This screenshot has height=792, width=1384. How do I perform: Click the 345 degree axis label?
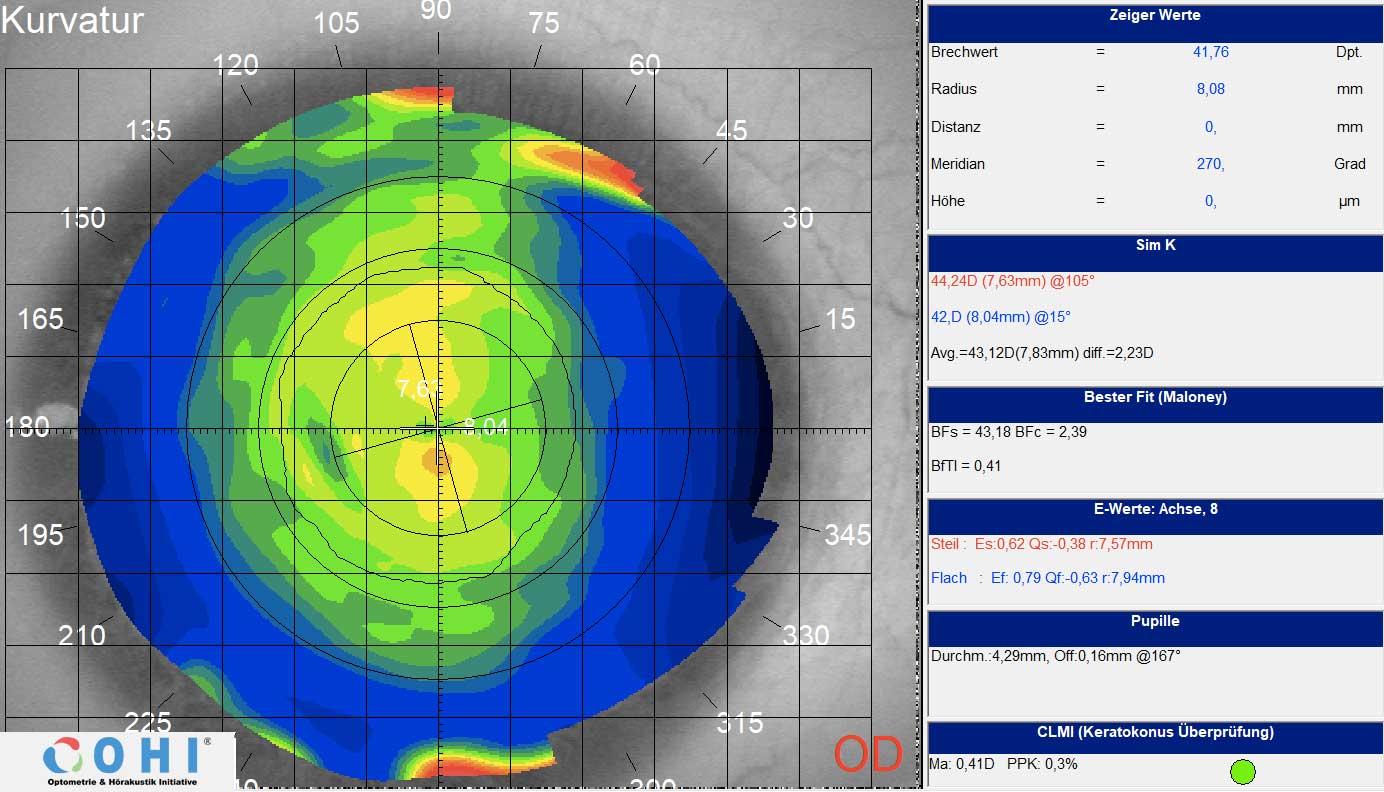coord(847,535)
